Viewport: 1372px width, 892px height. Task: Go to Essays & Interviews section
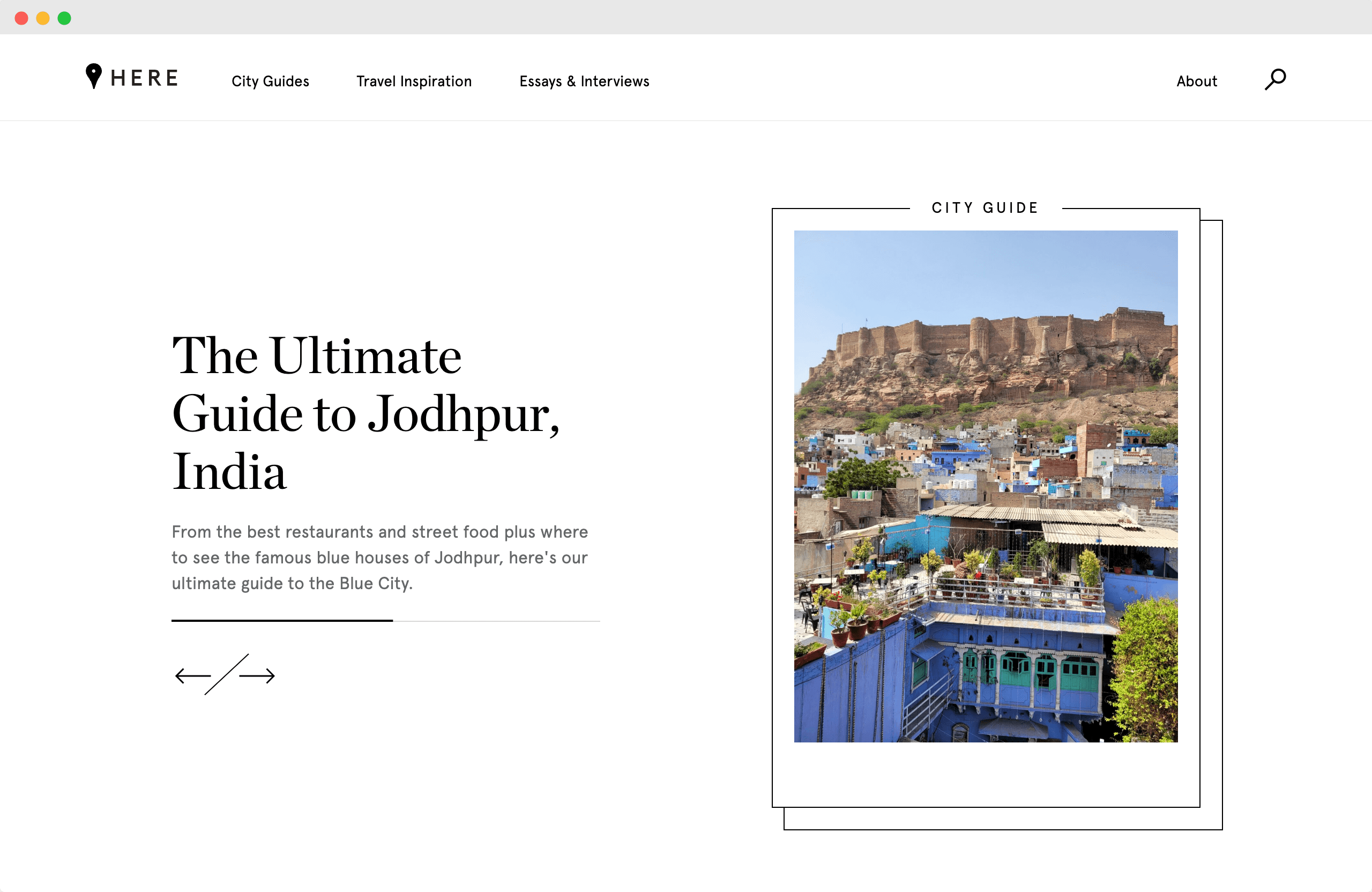click(x=584, y=81)
